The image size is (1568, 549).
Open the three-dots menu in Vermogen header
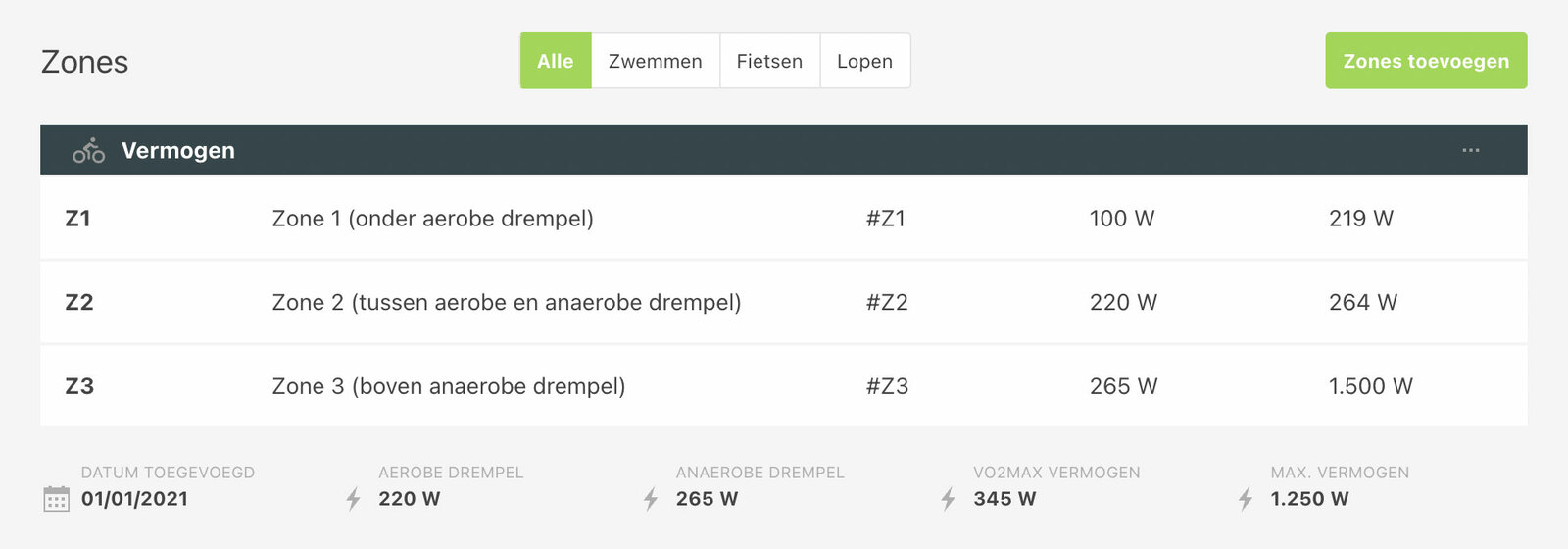pos(1471,150)
